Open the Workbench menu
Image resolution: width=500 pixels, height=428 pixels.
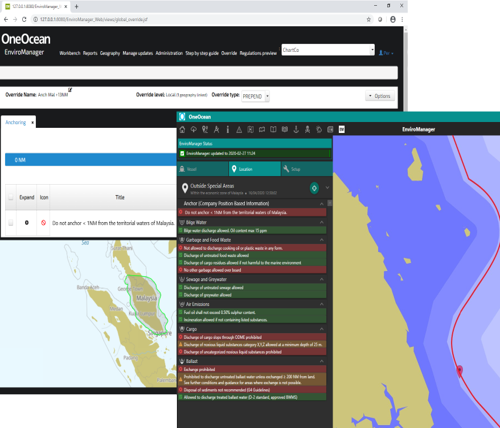[x=70, y=53]
